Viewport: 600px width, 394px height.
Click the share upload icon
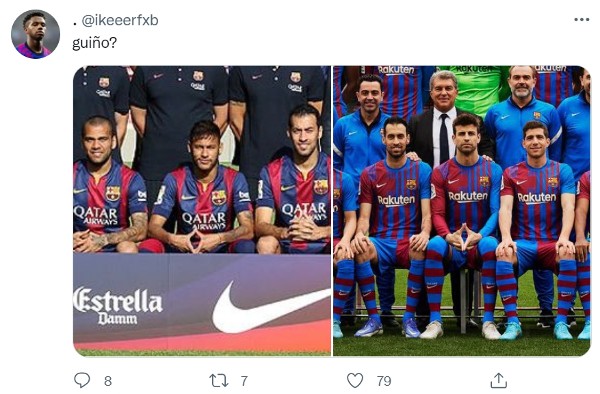point(499,381)
